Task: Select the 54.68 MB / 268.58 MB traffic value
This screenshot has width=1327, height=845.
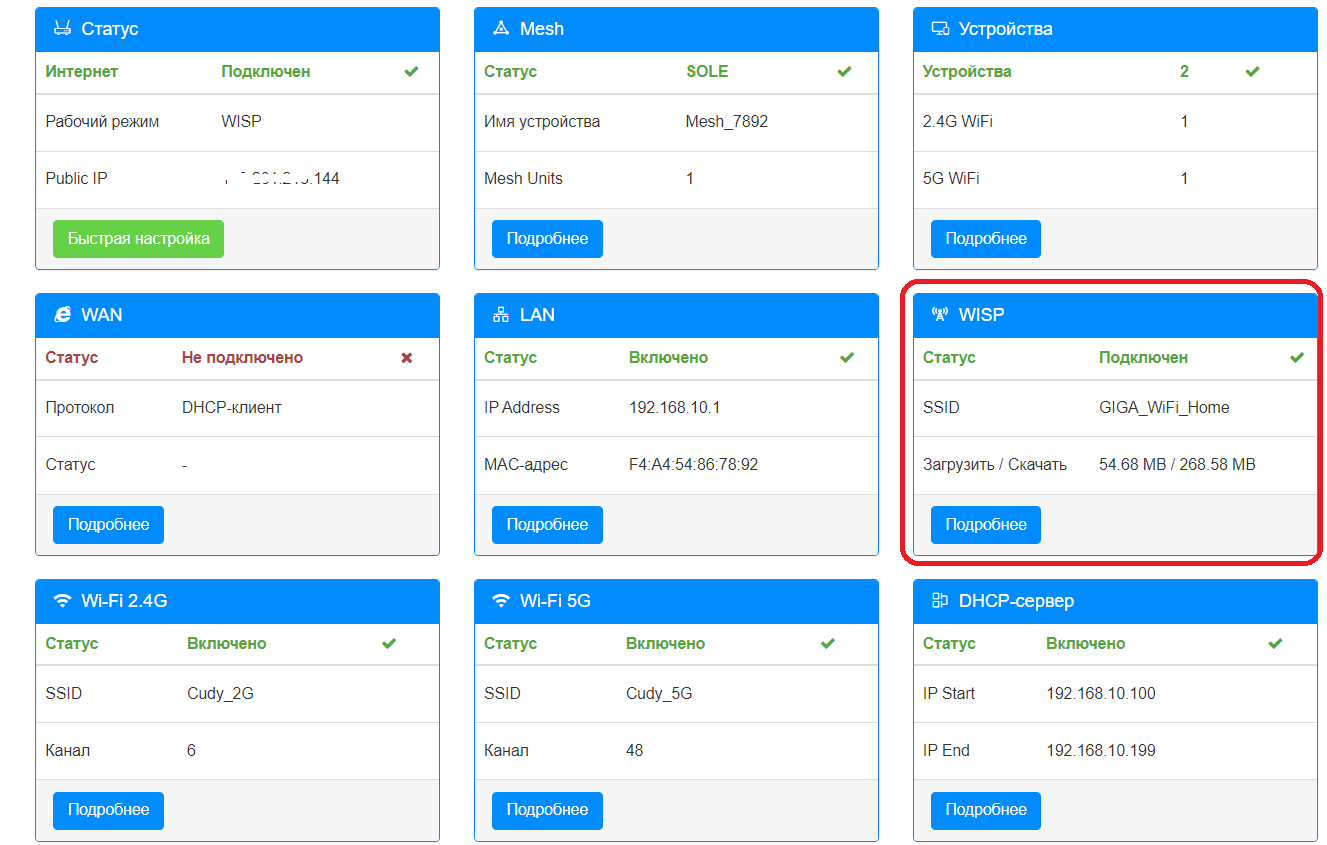Action: tap(1177, 465)
